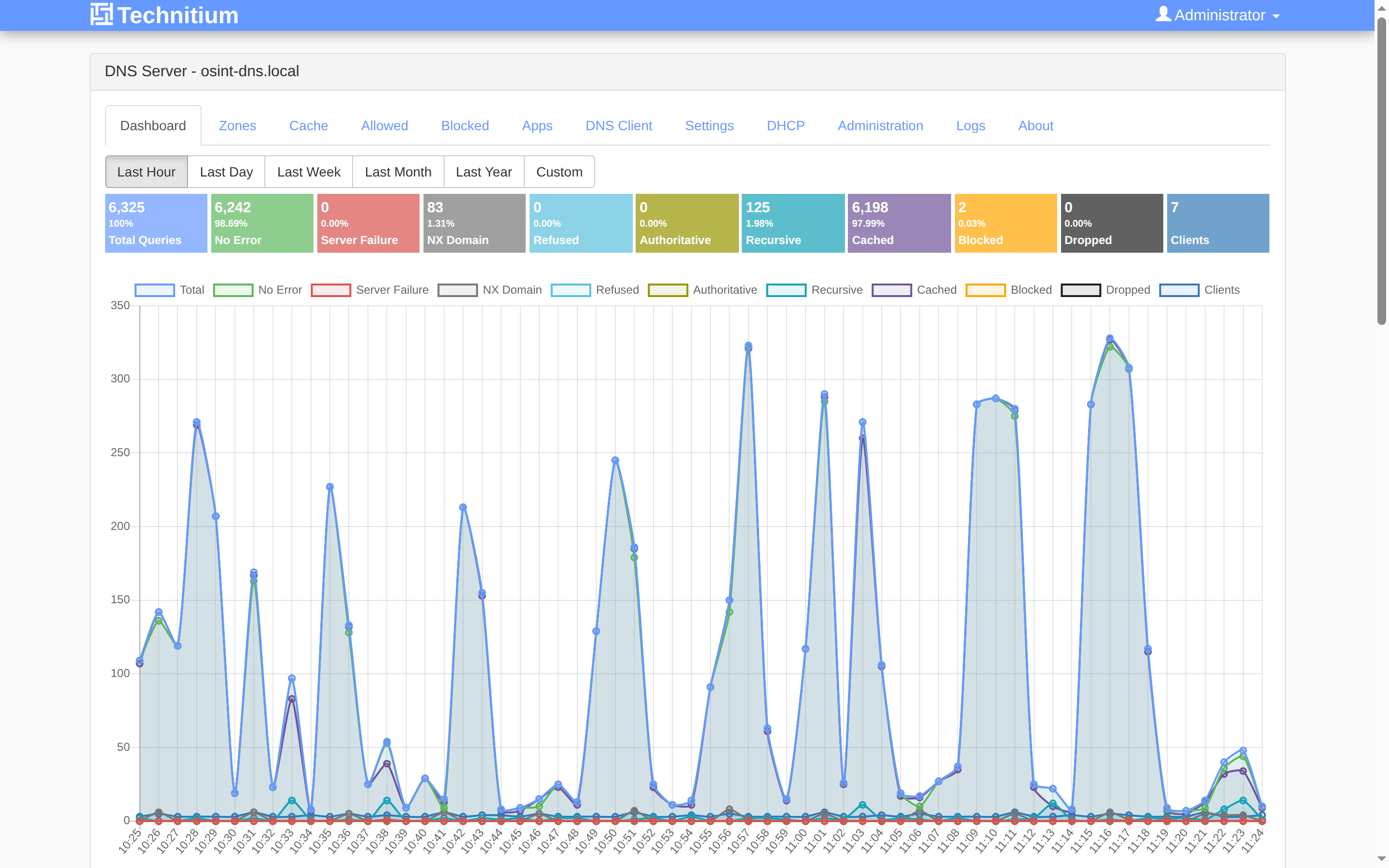Choose the Last Month range

398,172
